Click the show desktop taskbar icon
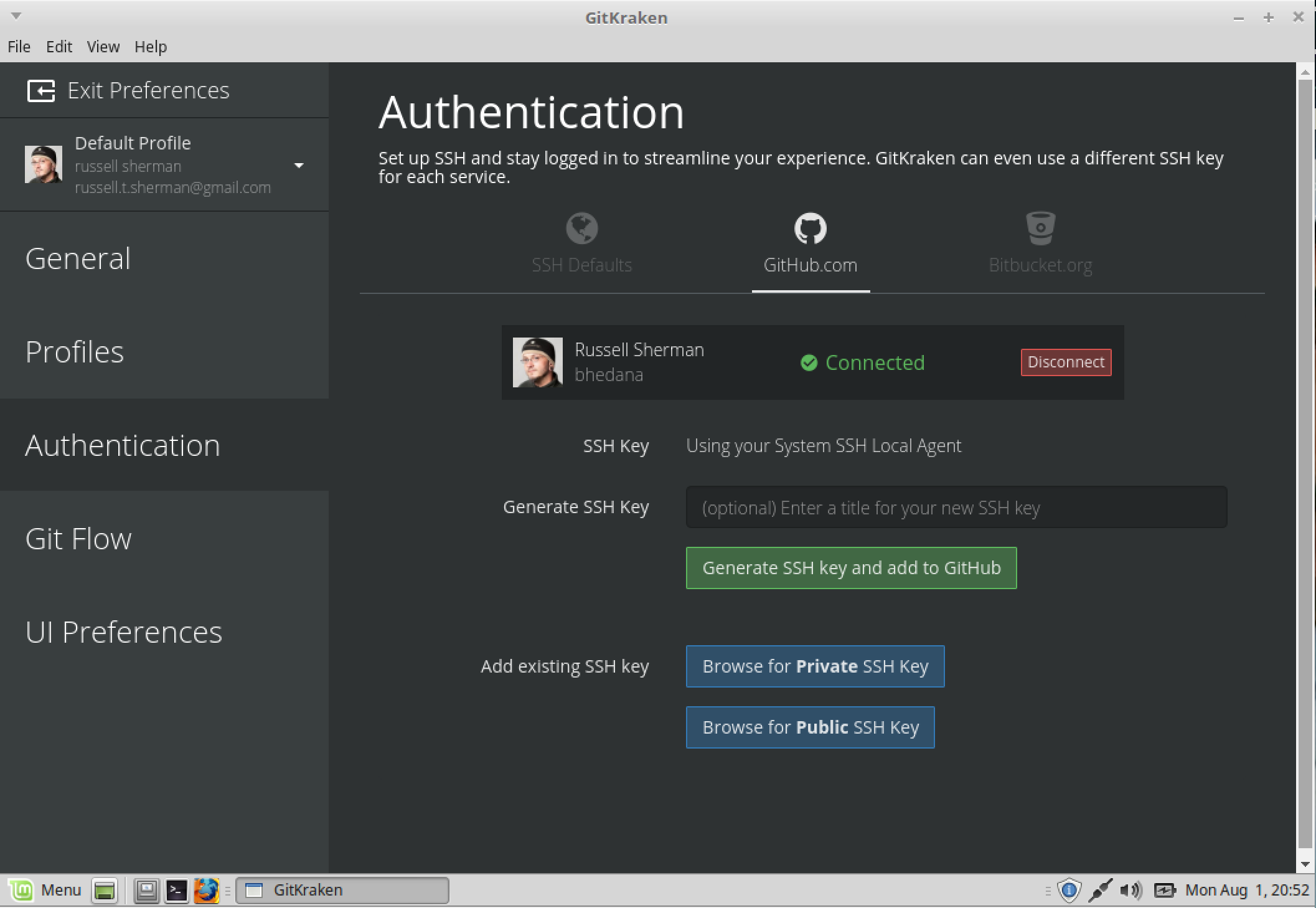The height and width of the screenshot is (908, 1316). (105, 891)
